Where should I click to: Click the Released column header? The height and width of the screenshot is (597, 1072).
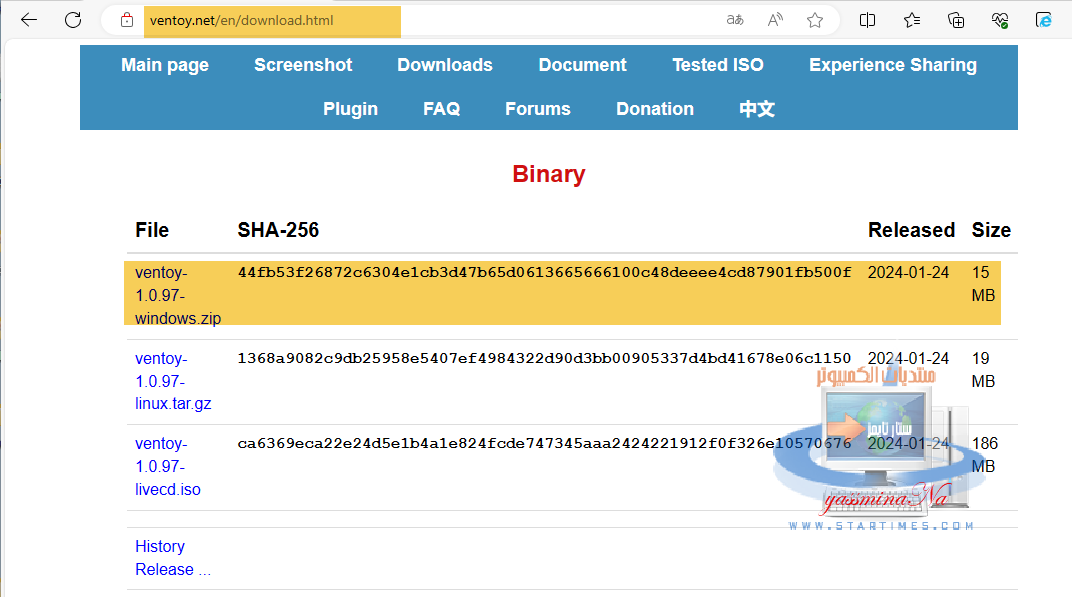click(x=911, y=230)
